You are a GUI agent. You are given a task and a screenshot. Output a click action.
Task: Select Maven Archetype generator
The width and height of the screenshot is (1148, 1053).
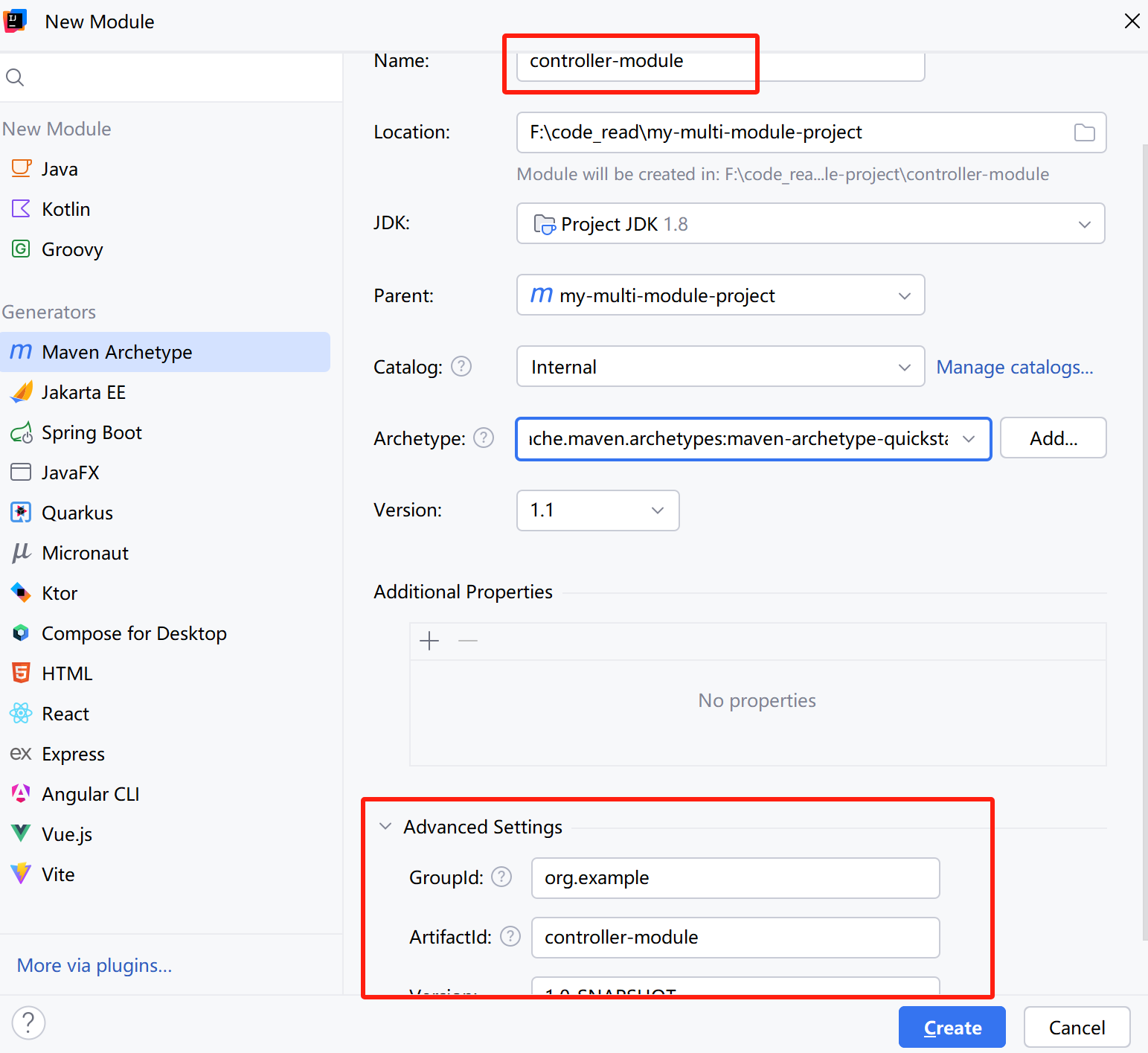(x=165, y=352)
